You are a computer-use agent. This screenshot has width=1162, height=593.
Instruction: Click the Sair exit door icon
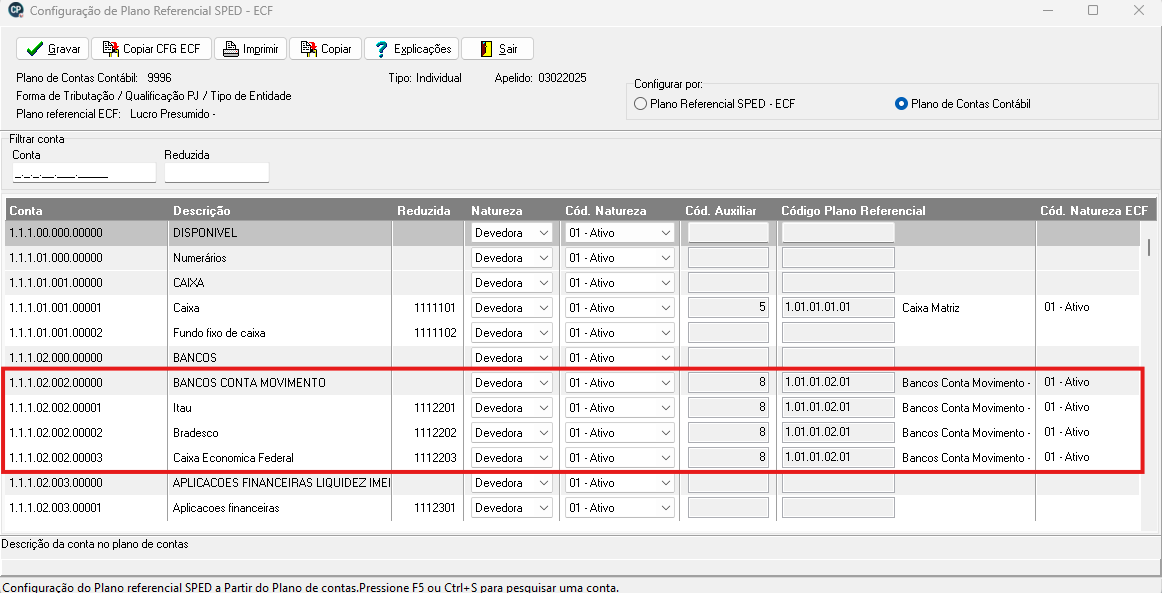click(x=487, y=49)
